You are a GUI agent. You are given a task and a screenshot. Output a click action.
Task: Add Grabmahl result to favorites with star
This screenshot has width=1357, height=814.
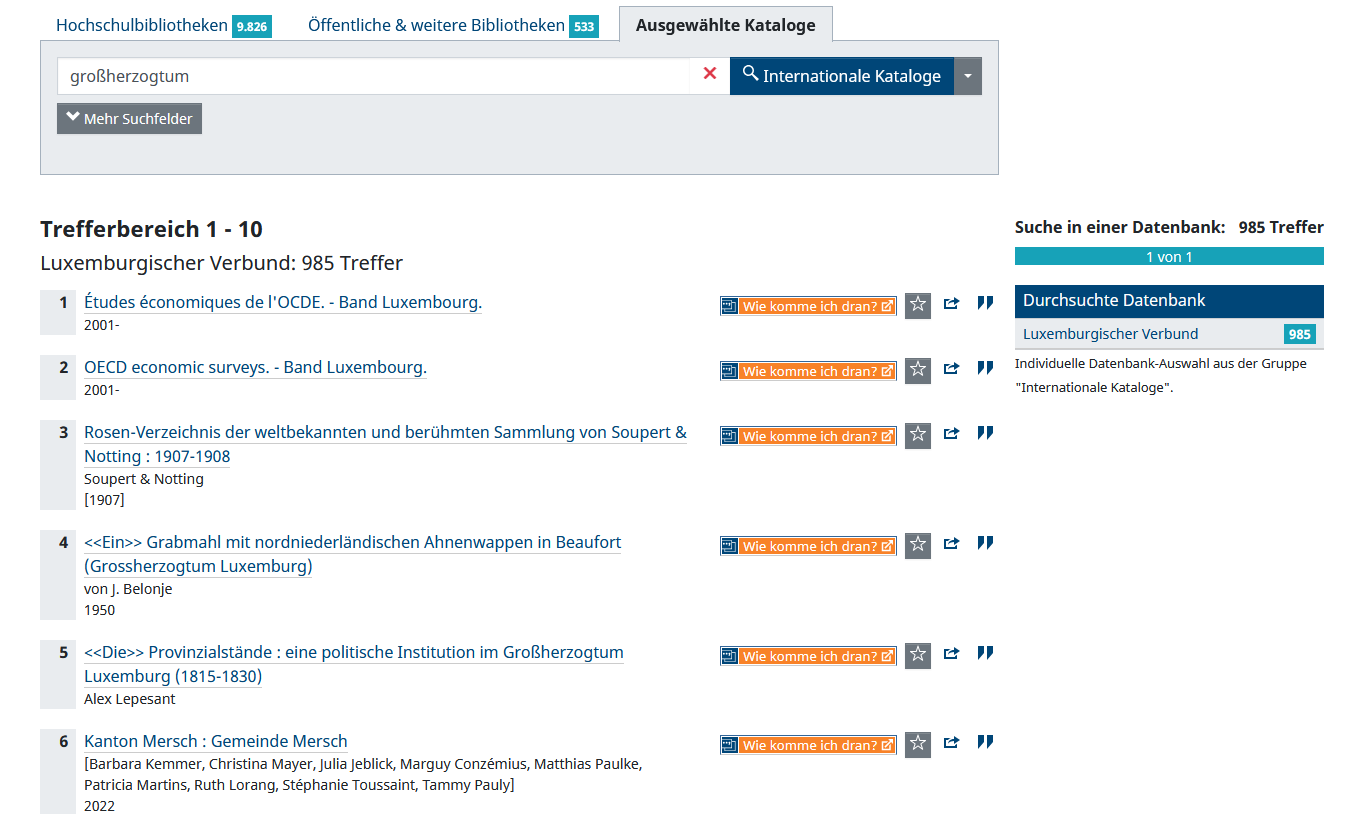(x=917, y=545)
